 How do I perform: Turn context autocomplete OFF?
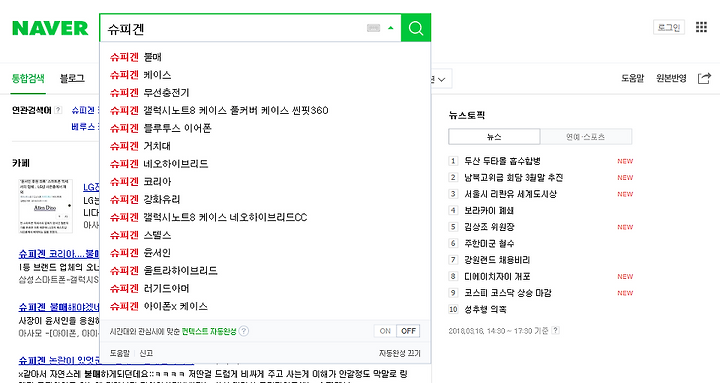408,331
